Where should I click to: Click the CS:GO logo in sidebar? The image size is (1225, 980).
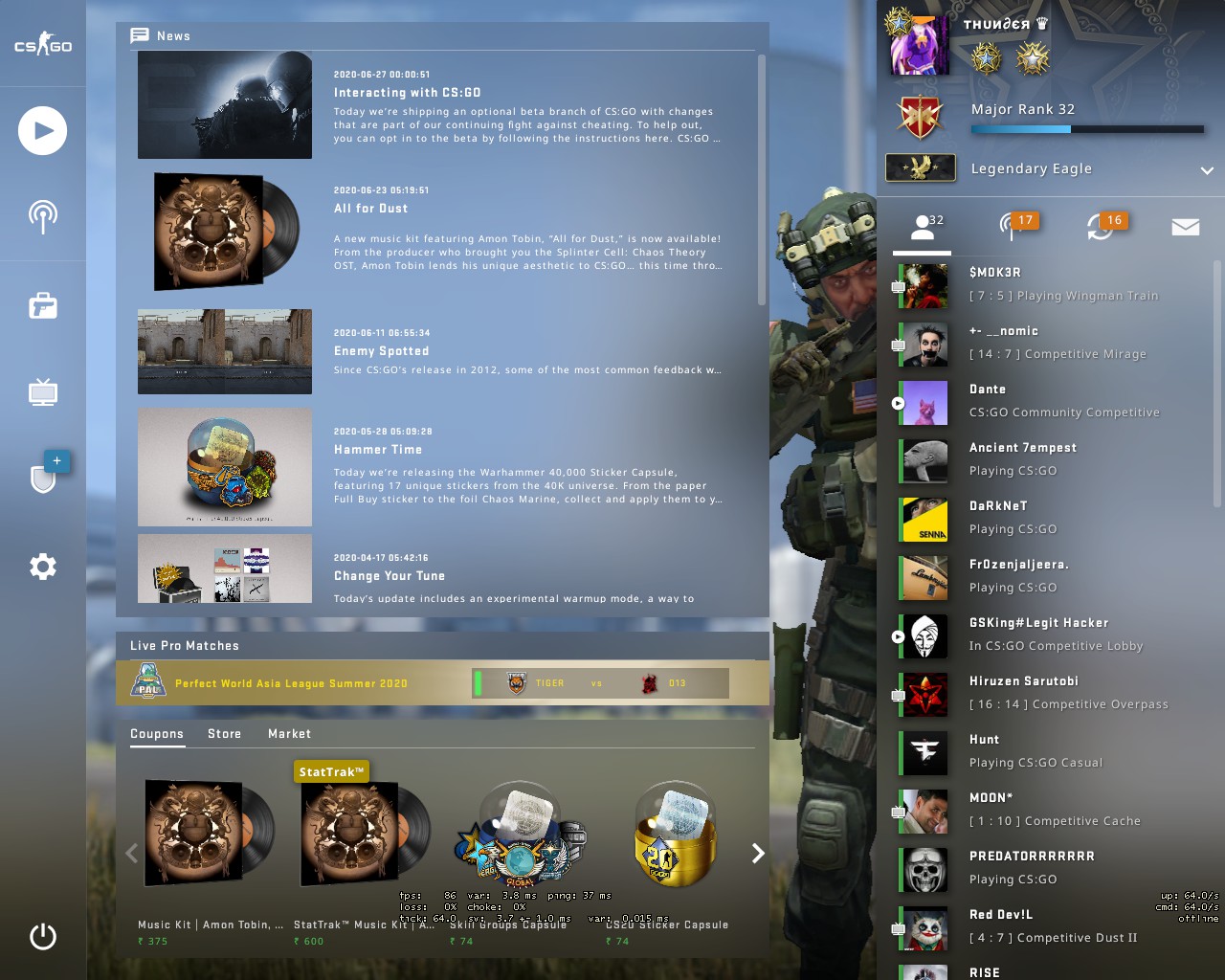click(43, 45)
